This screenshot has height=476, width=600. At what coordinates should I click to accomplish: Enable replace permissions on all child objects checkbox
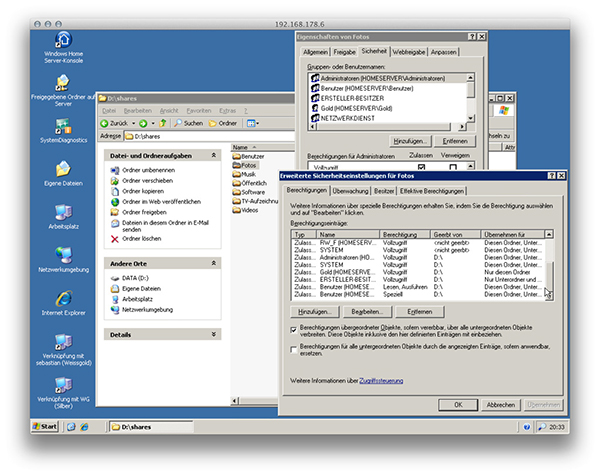pyautogui.click(x=293, y=348)
